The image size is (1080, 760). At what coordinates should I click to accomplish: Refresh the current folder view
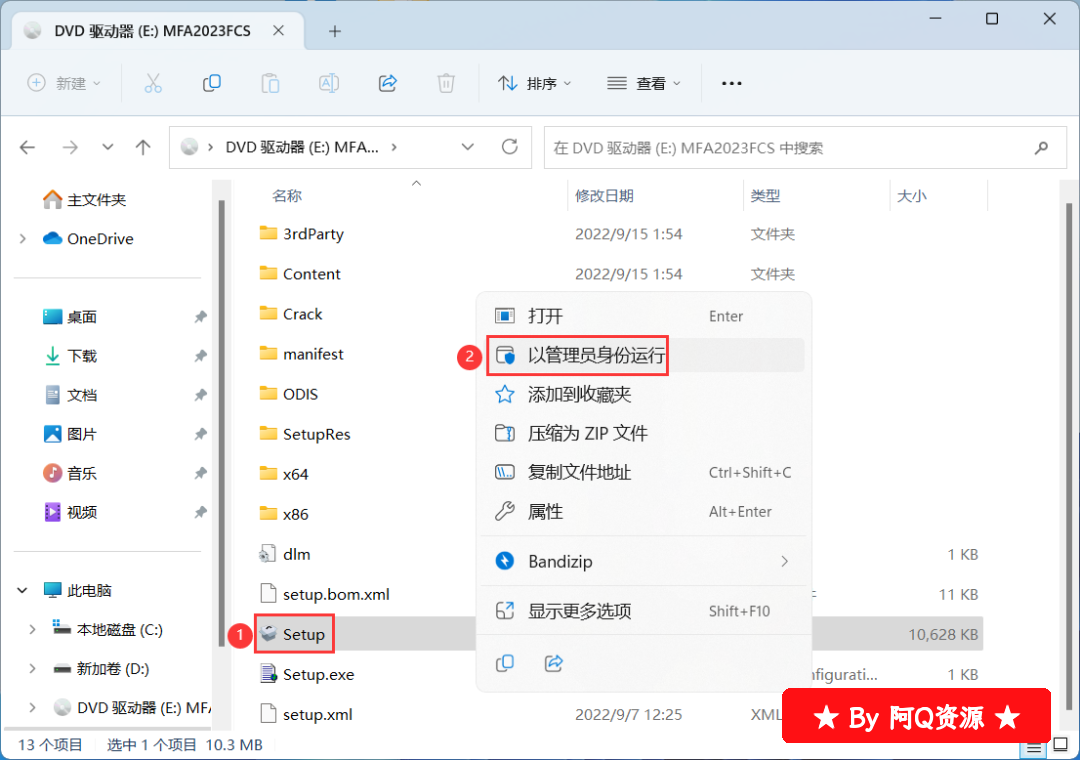tap(510, 147)
